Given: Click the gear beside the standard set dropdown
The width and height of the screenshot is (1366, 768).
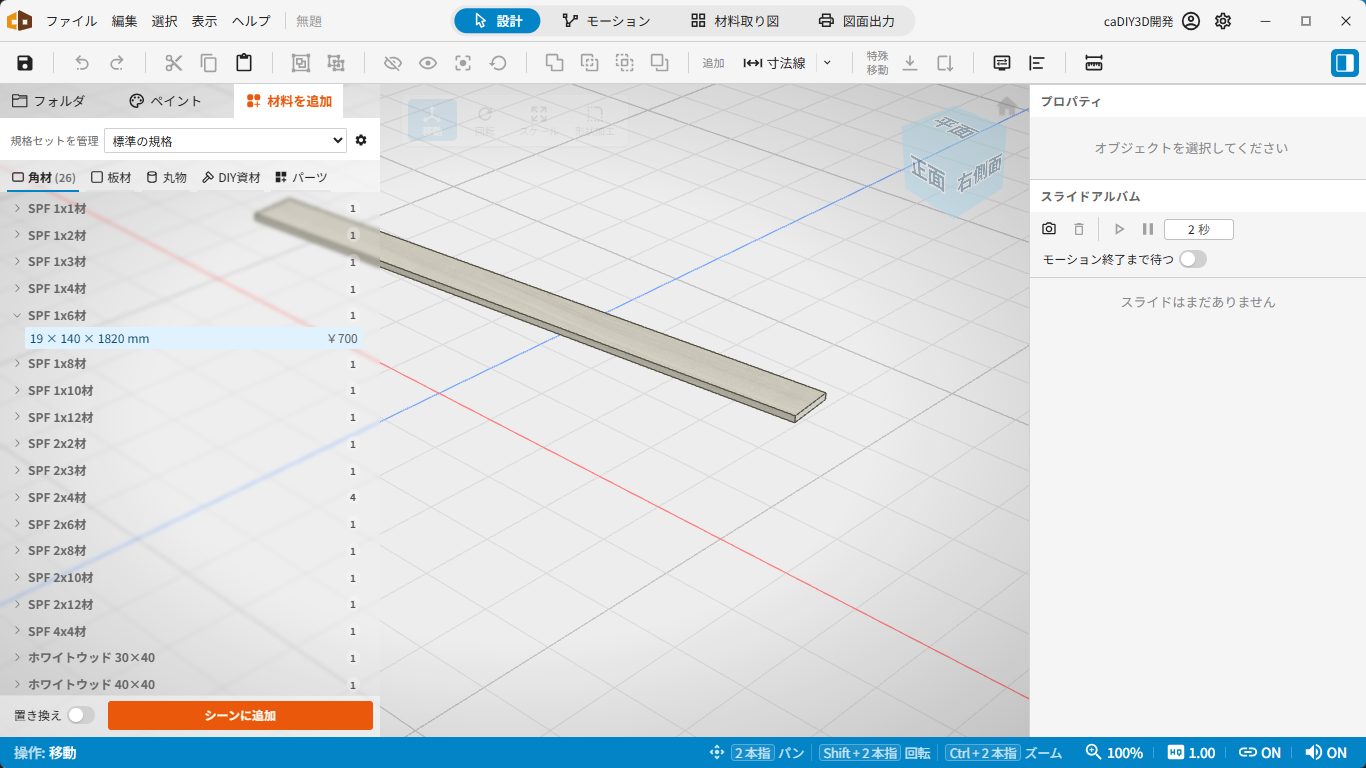Looking at the screenshot, I should [x=361, y=140].
